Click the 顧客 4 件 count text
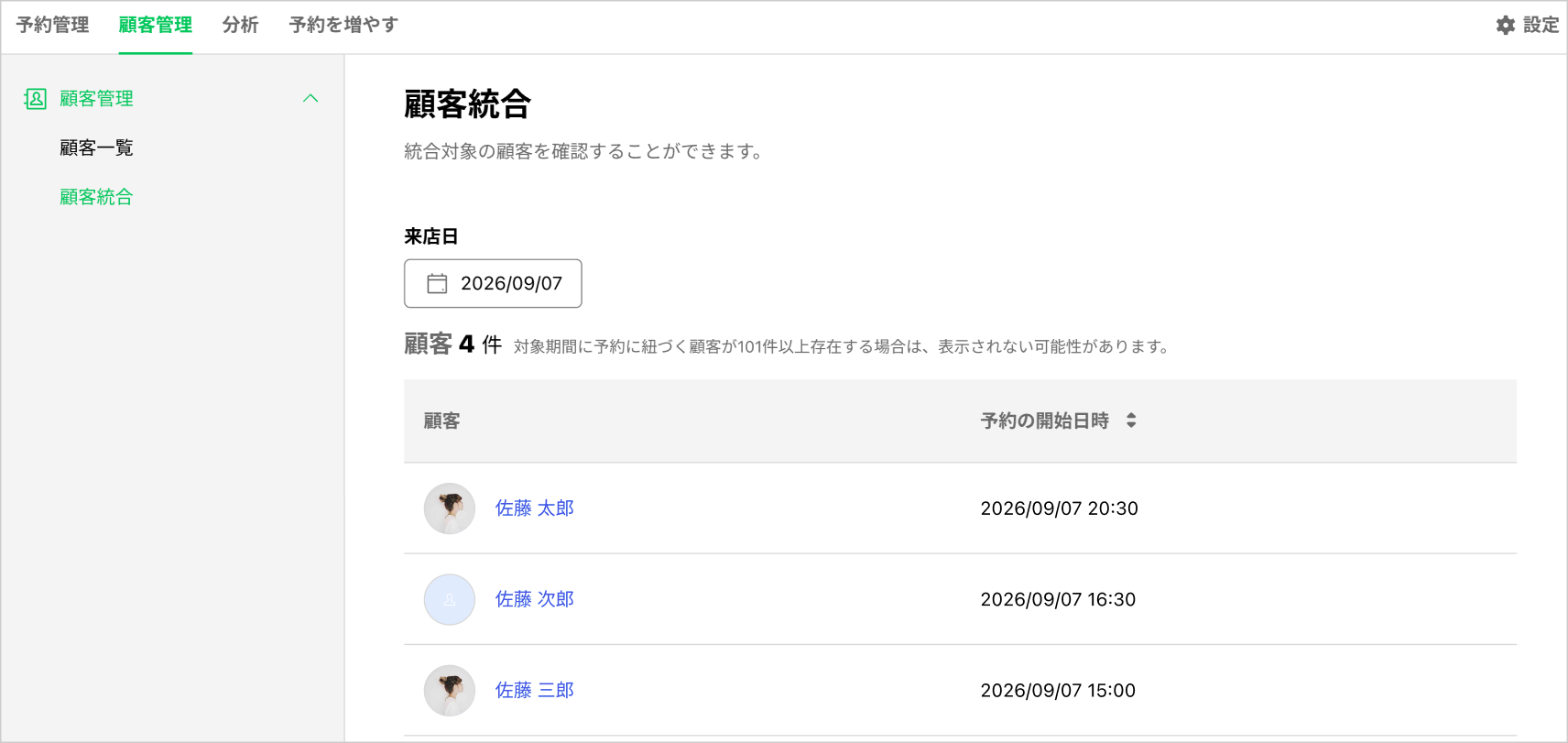Screen dimensions: 1568x743 (452, 344)
